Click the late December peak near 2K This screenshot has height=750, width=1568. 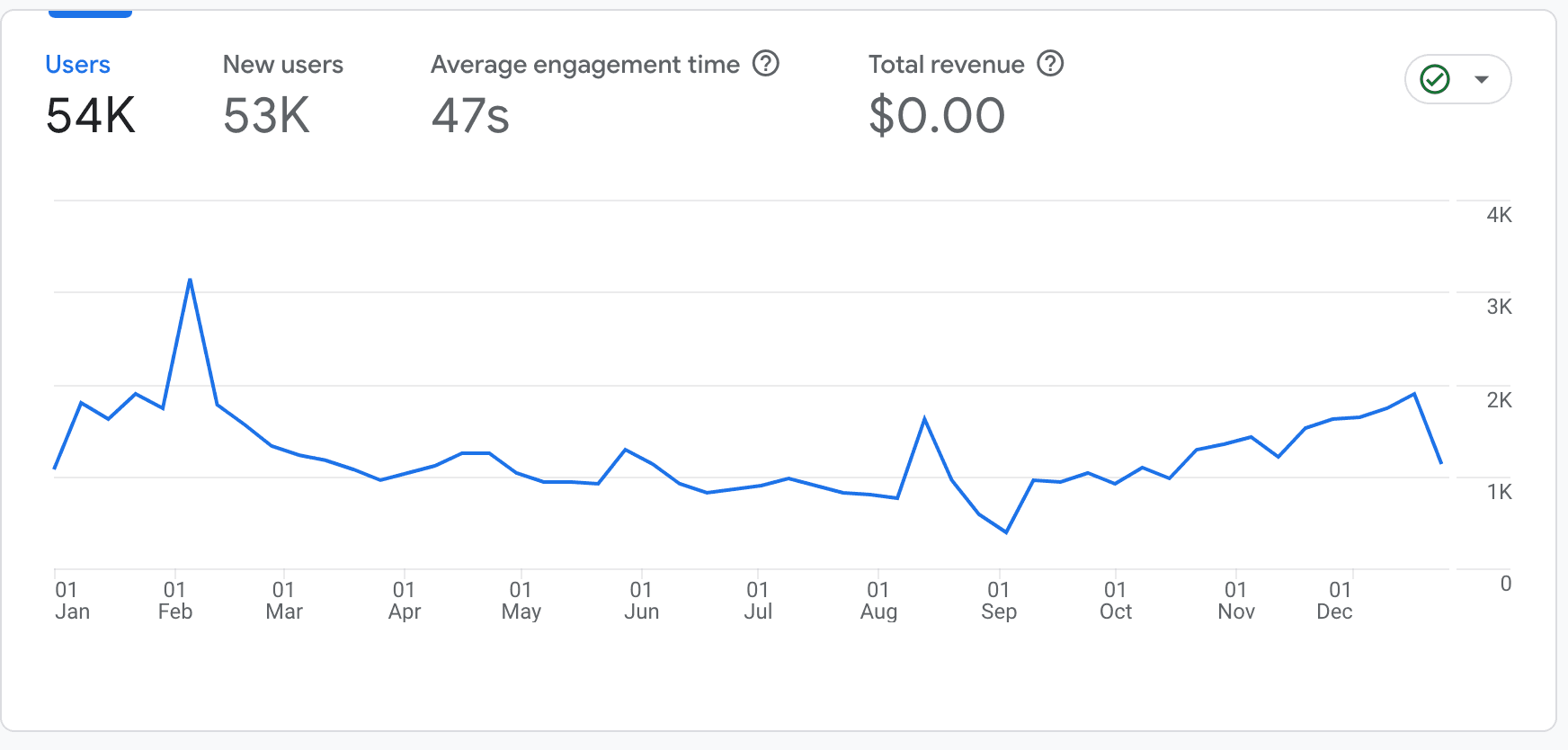tap(1414, 394)
